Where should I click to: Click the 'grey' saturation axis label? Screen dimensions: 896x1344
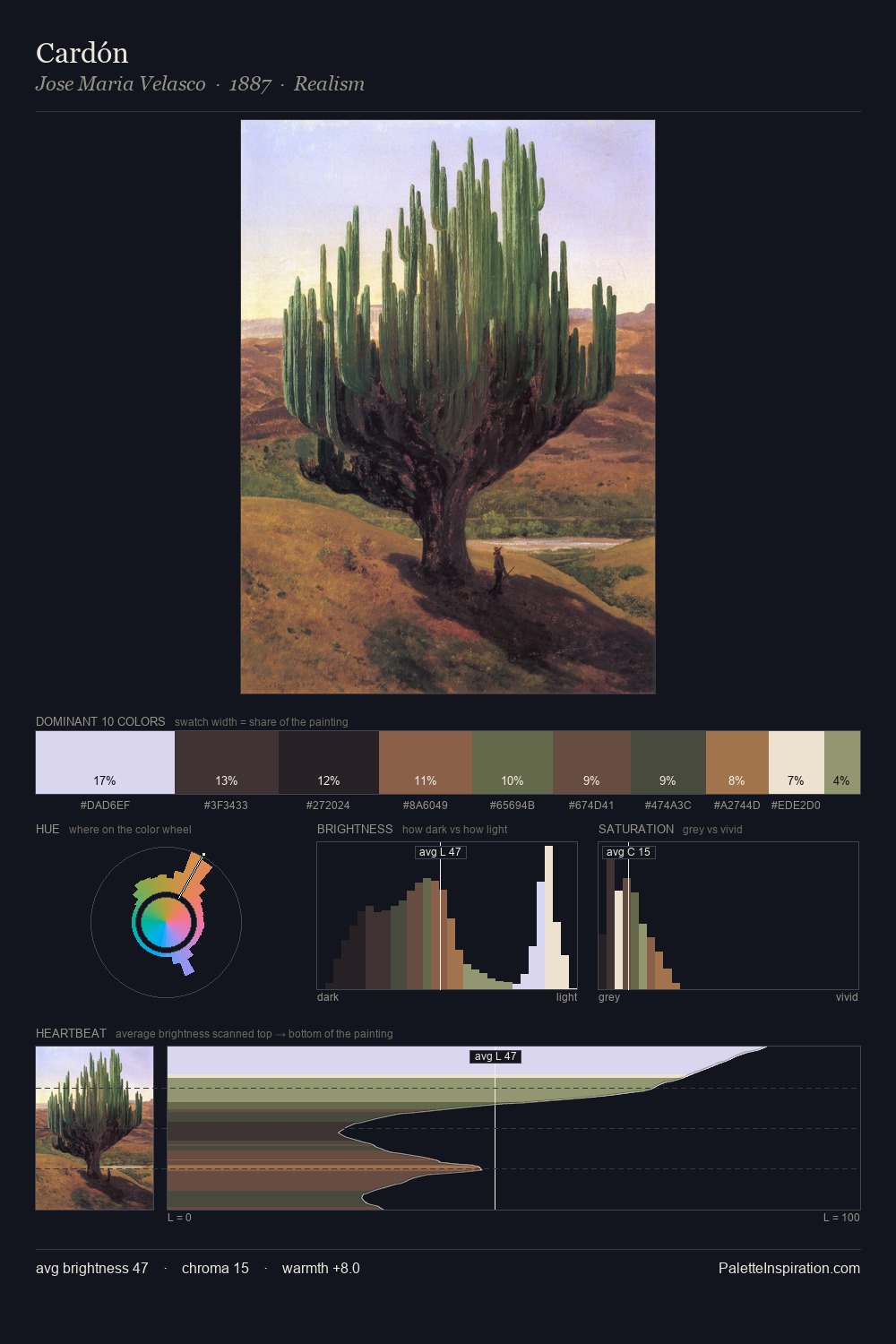(609, 997)
